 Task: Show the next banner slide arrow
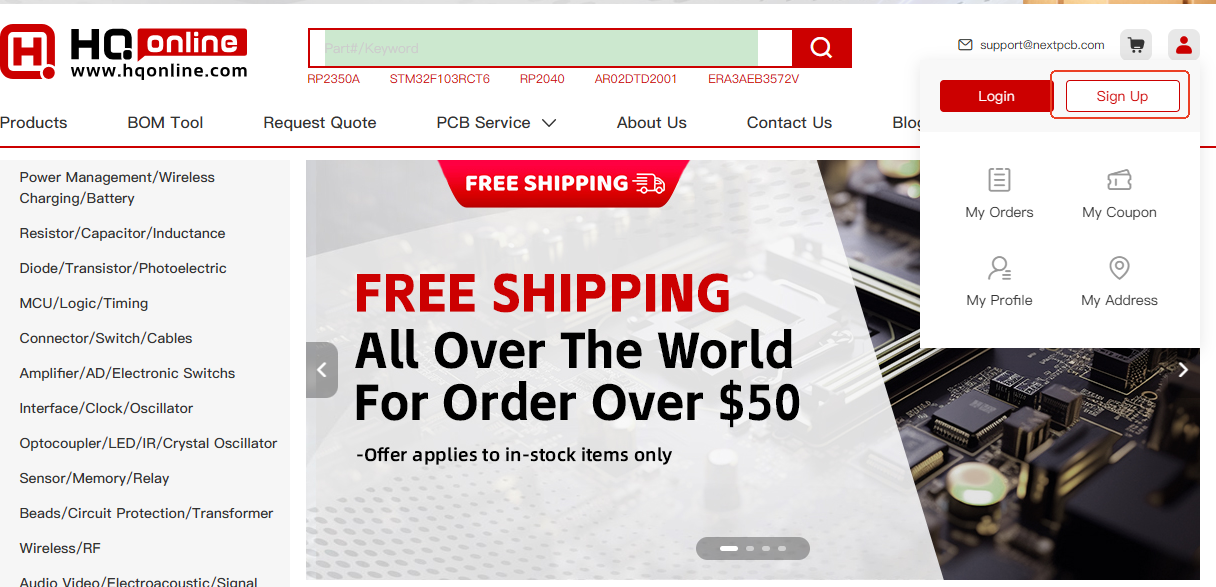(1183, 370)
